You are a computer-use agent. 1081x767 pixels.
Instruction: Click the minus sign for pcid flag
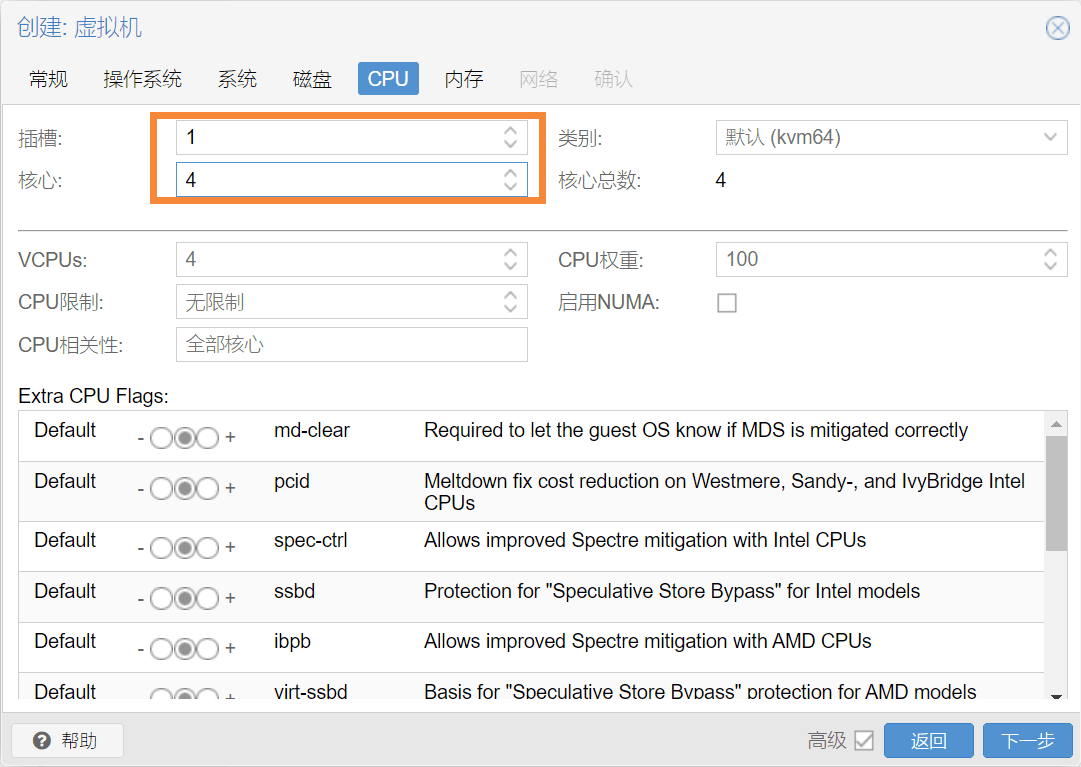(141, 489)
